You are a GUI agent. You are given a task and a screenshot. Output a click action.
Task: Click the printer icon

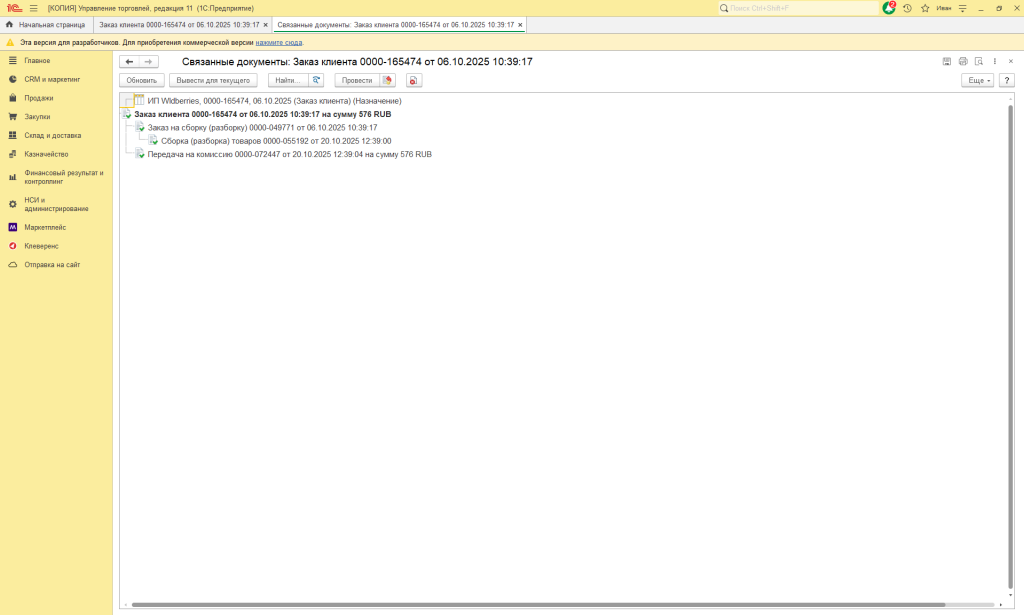coord(963,62)
